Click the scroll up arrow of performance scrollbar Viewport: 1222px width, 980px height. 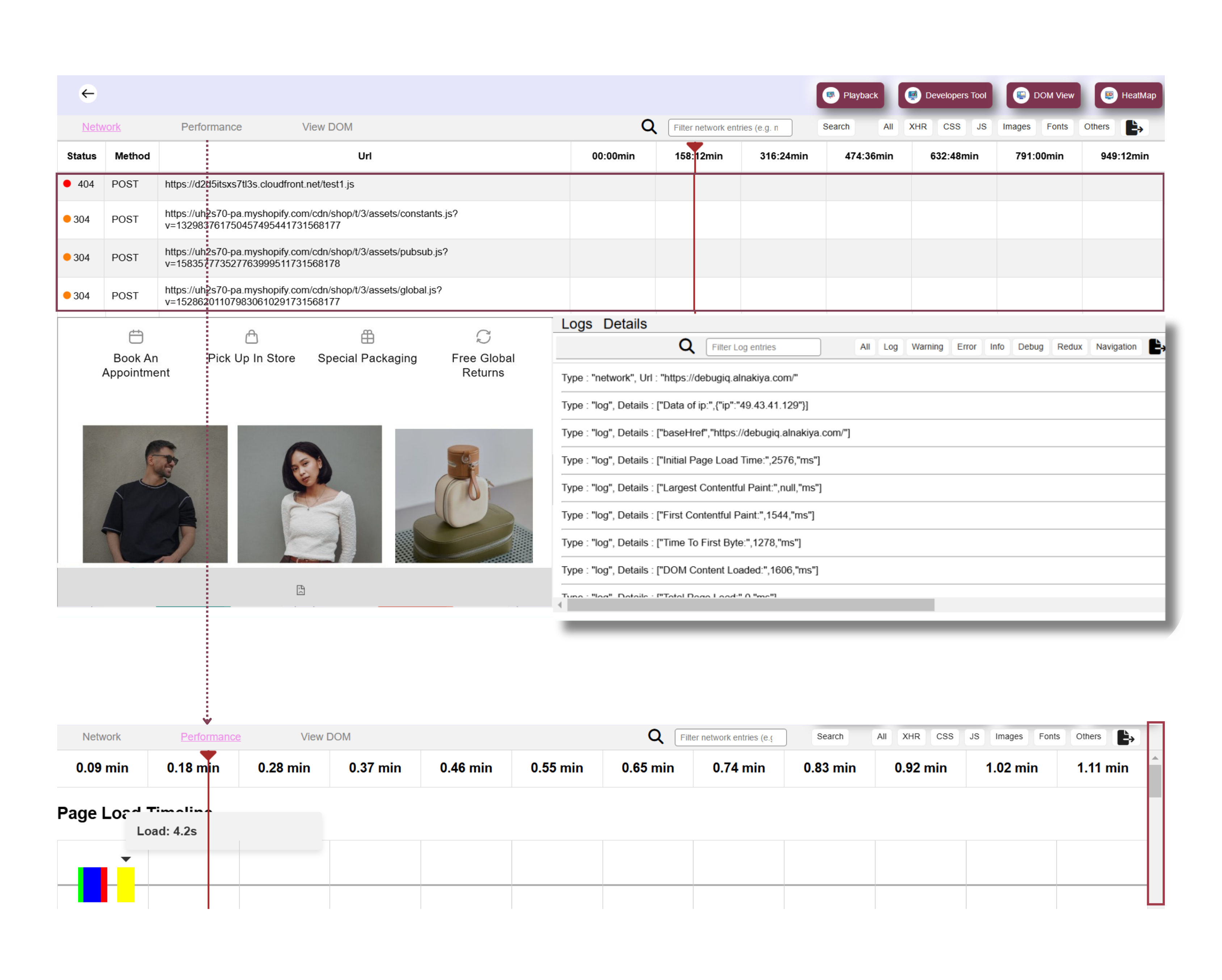tap(1155, 758)
